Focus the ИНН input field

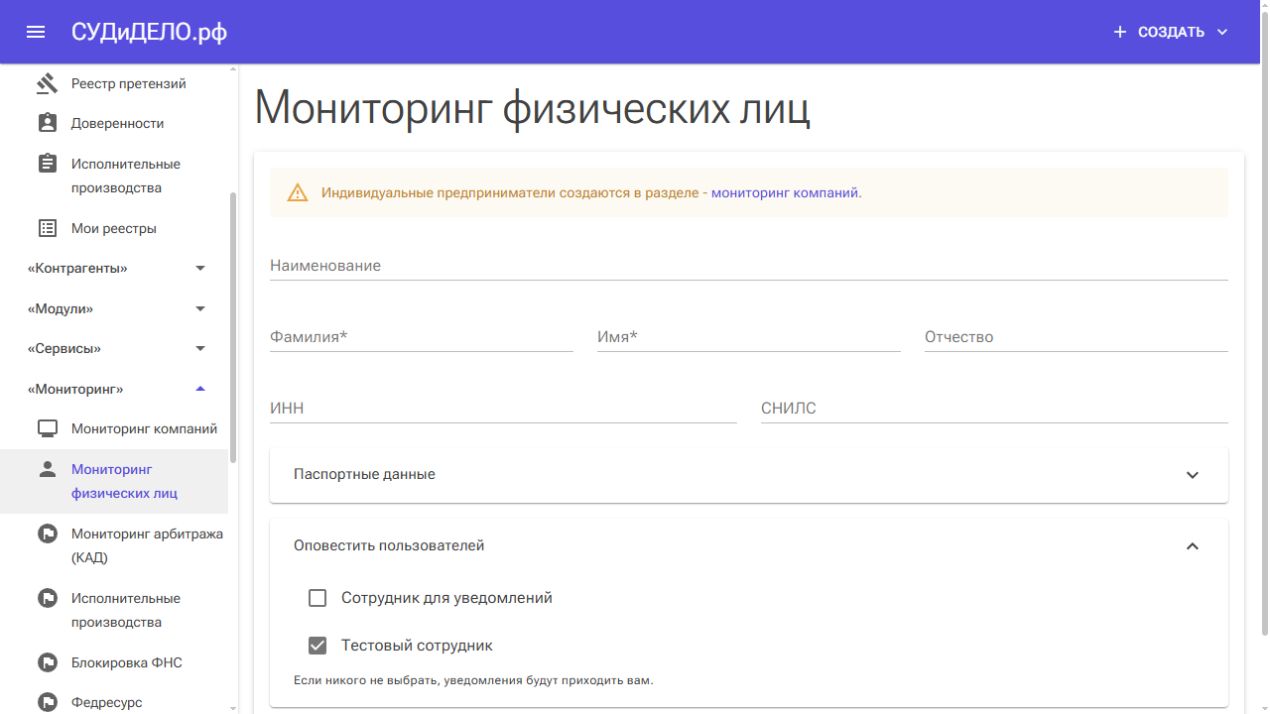pyautogui.click(x=503, y=408)
